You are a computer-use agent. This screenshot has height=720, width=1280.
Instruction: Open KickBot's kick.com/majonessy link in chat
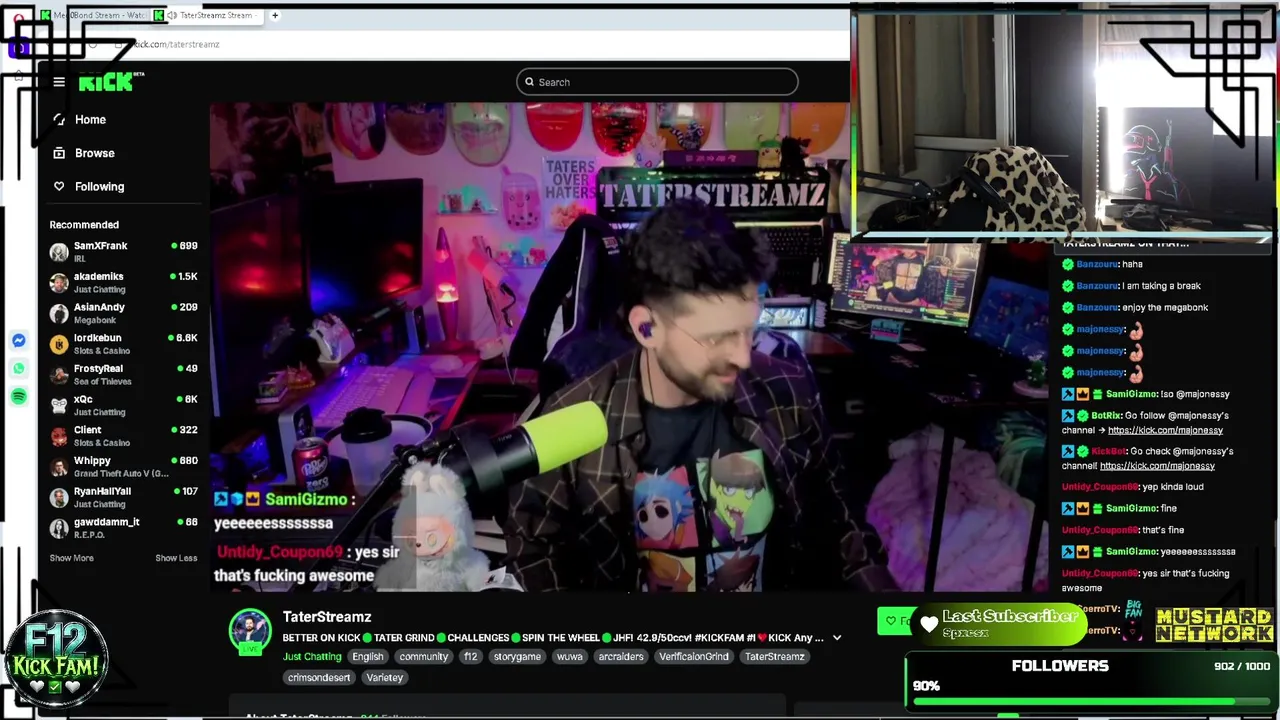(1157, 466)
